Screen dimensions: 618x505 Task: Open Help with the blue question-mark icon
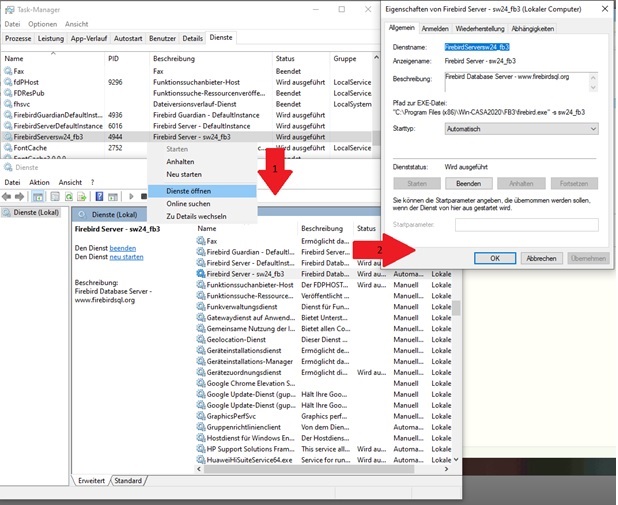pos(100,196)
